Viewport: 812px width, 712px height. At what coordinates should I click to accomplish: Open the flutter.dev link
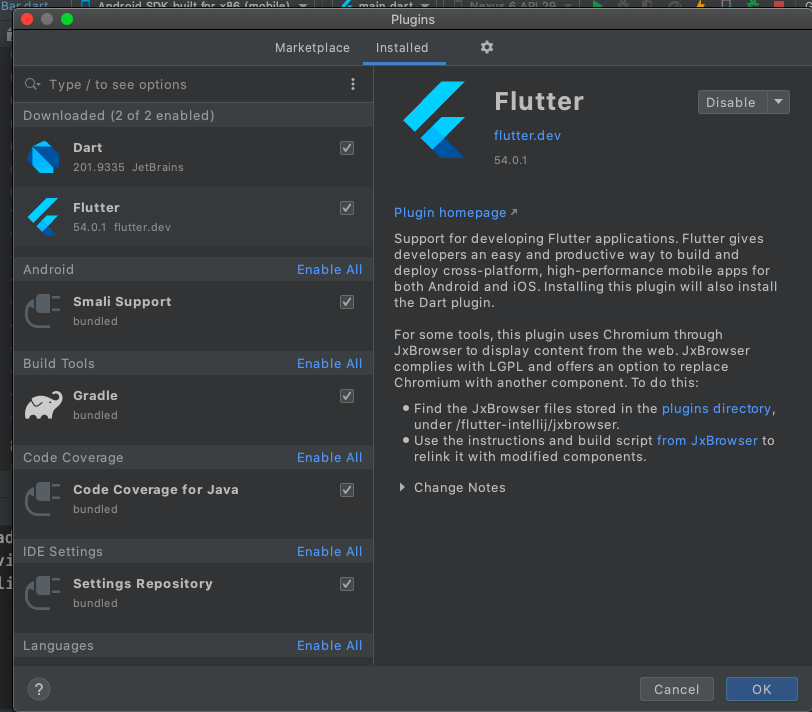[x=527, y=136]
